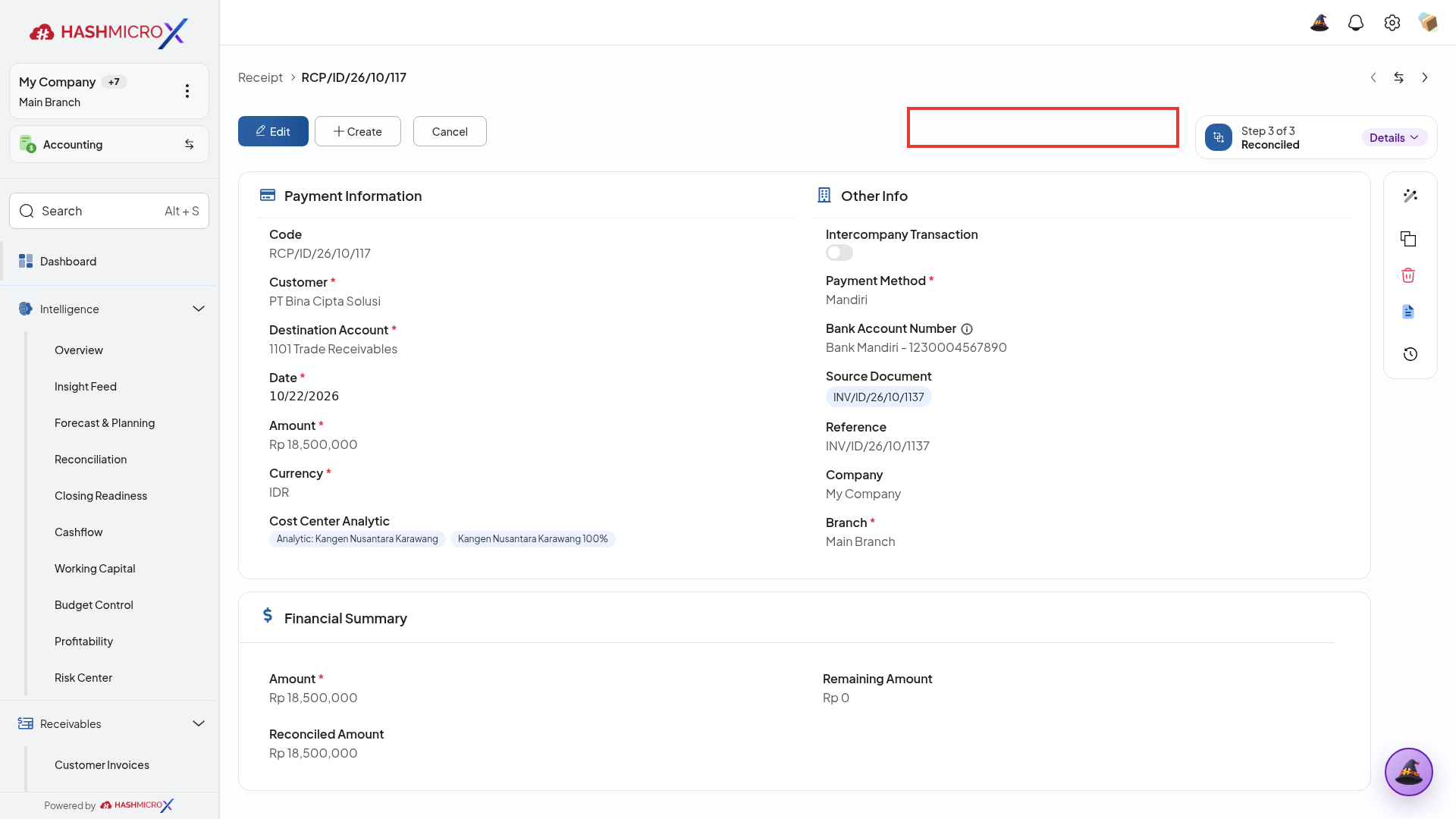Click the Other Info building icon

click(824, 196)
